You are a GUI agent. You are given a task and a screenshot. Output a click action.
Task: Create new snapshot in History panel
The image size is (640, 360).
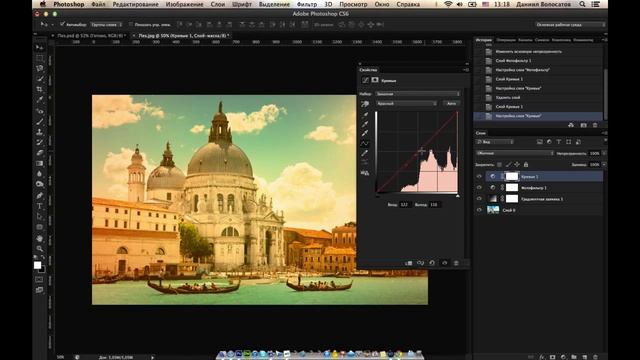pos(584,125)
